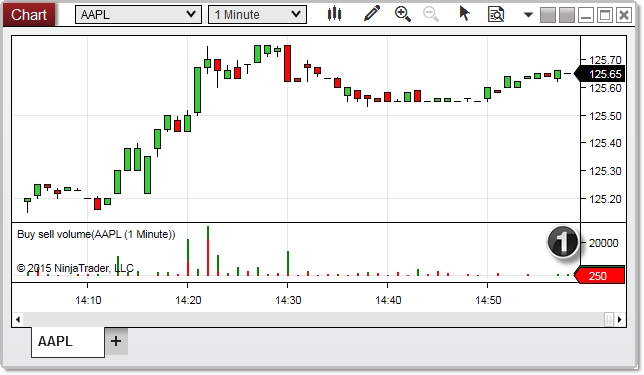
Task: Expand the toolbar overflow arrow
Action: point(528,15)
